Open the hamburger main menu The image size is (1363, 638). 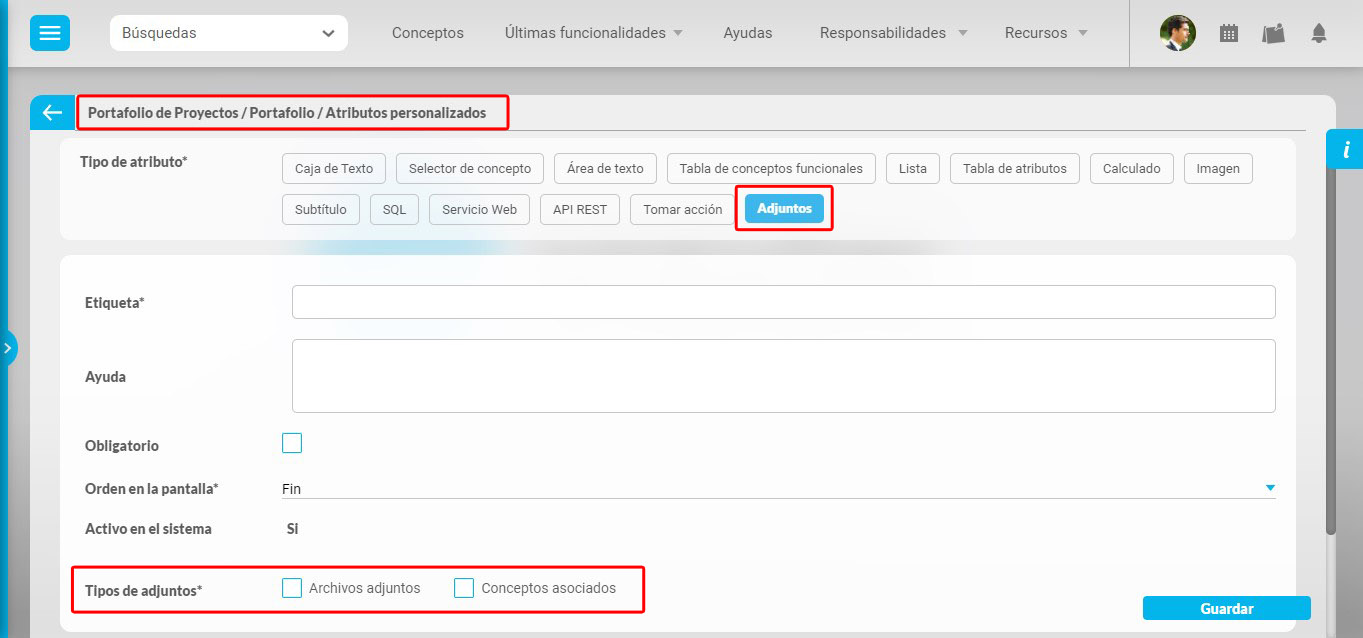click(x=49, y=33)
